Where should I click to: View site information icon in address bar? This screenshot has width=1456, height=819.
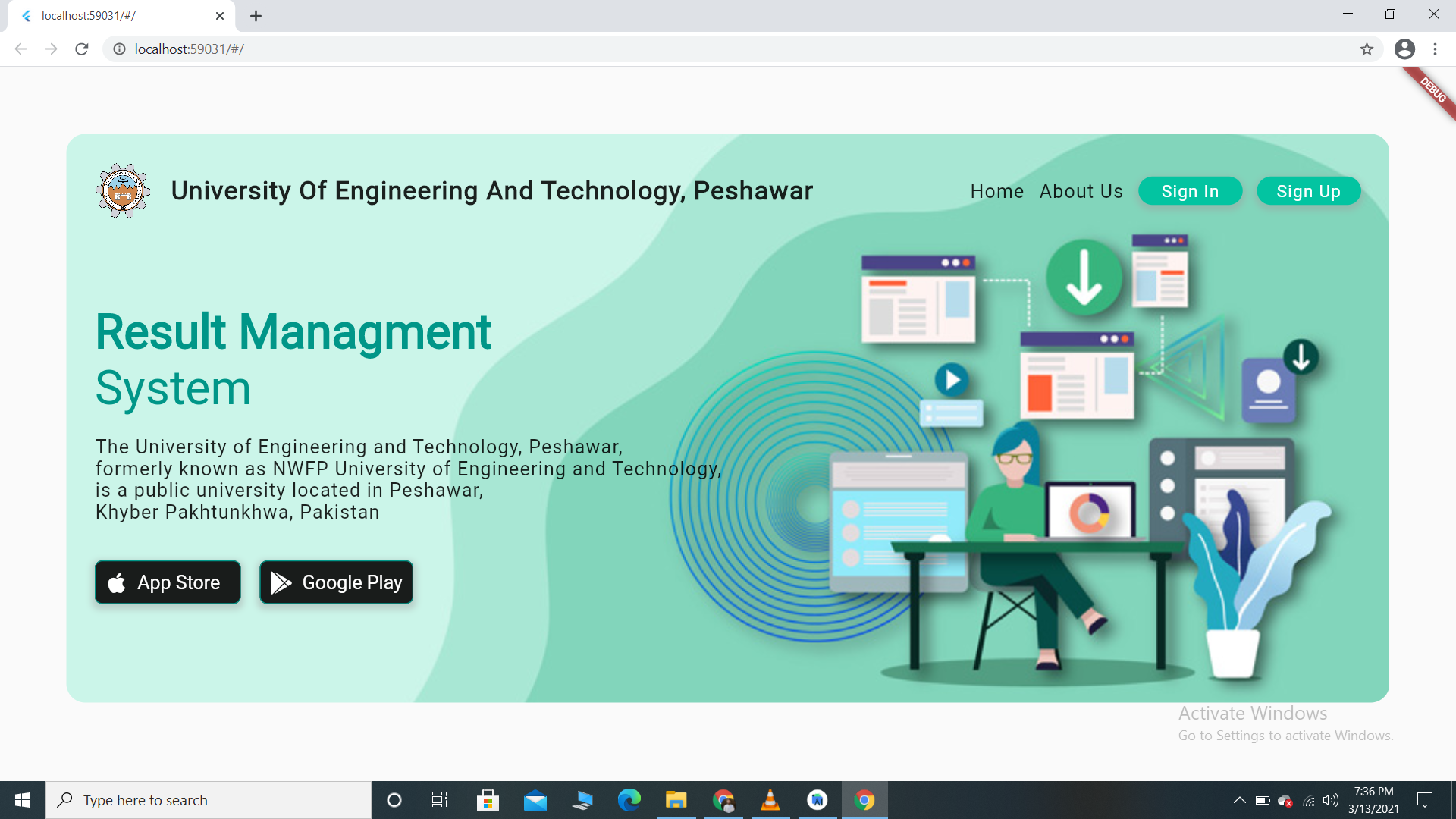119,49
